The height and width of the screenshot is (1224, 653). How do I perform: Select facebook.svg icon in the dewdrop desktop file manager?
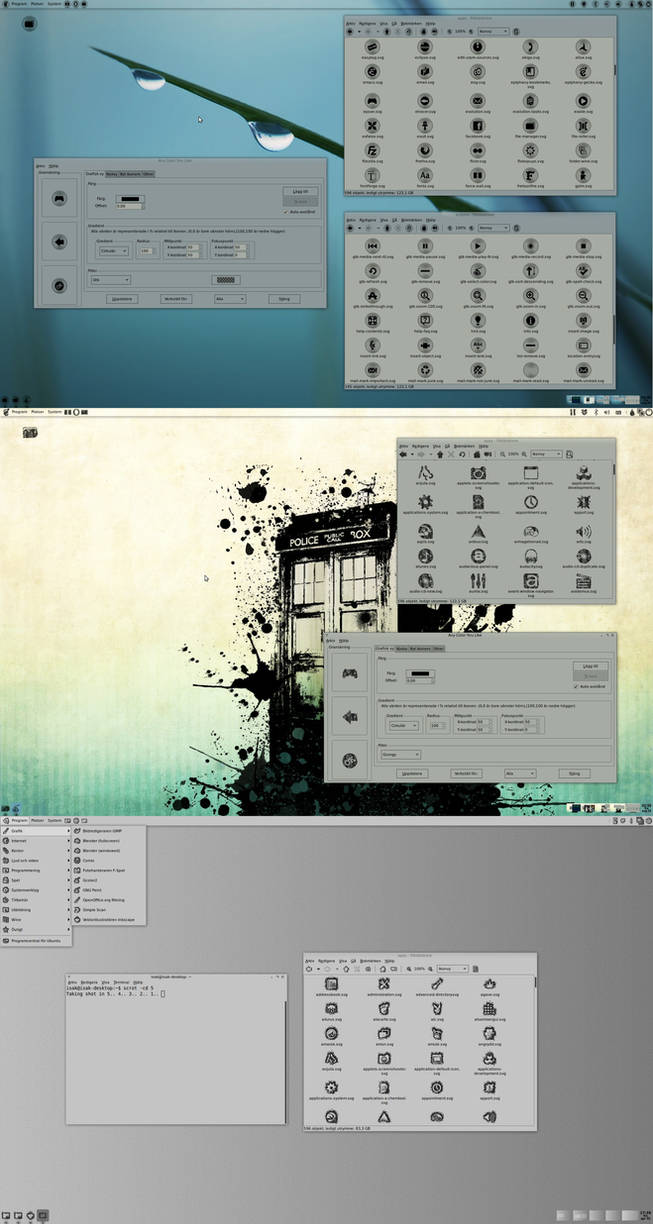477,126
